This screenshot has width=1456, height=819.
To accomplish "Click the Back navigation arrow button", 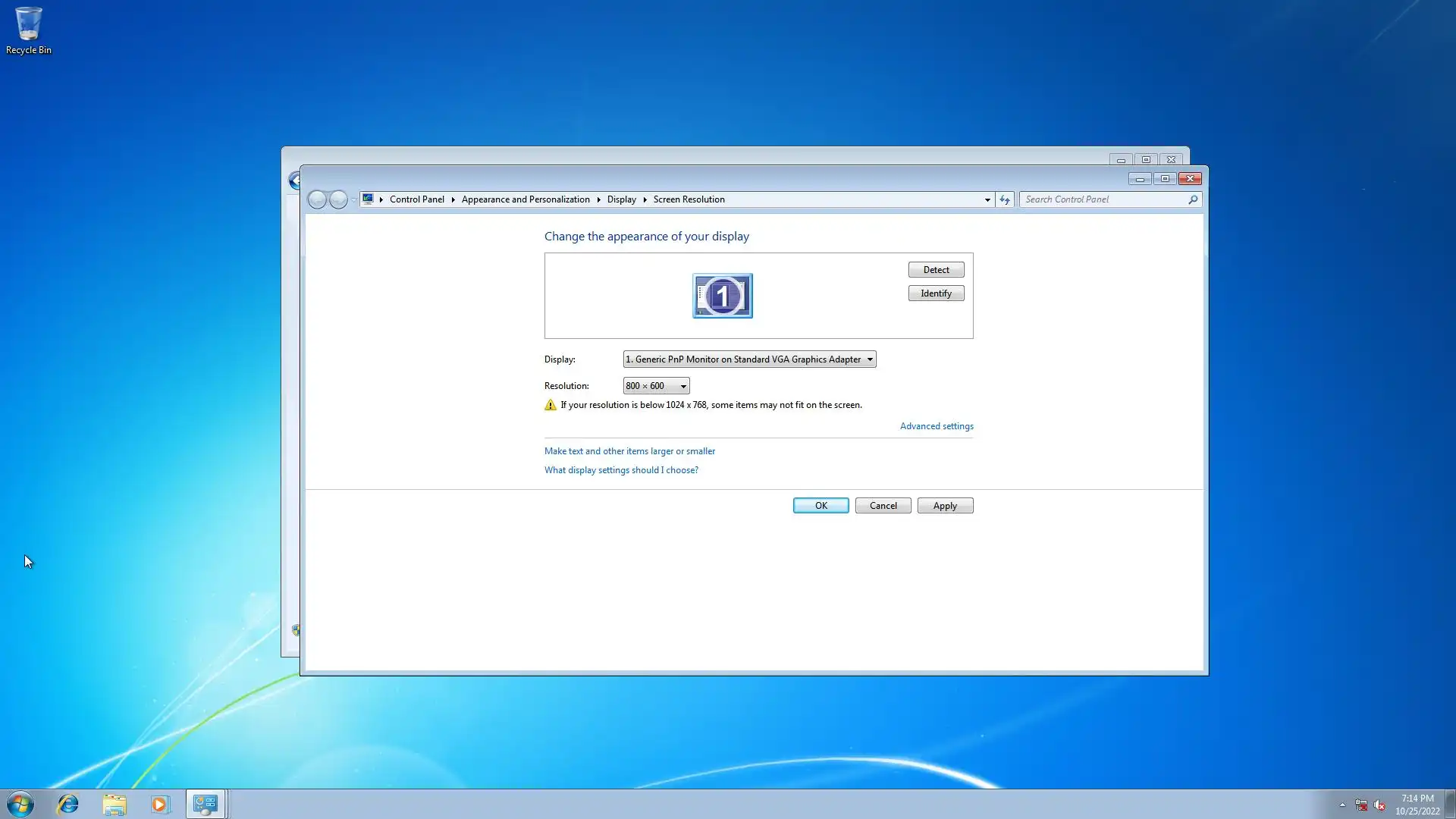I will [317, 199].
